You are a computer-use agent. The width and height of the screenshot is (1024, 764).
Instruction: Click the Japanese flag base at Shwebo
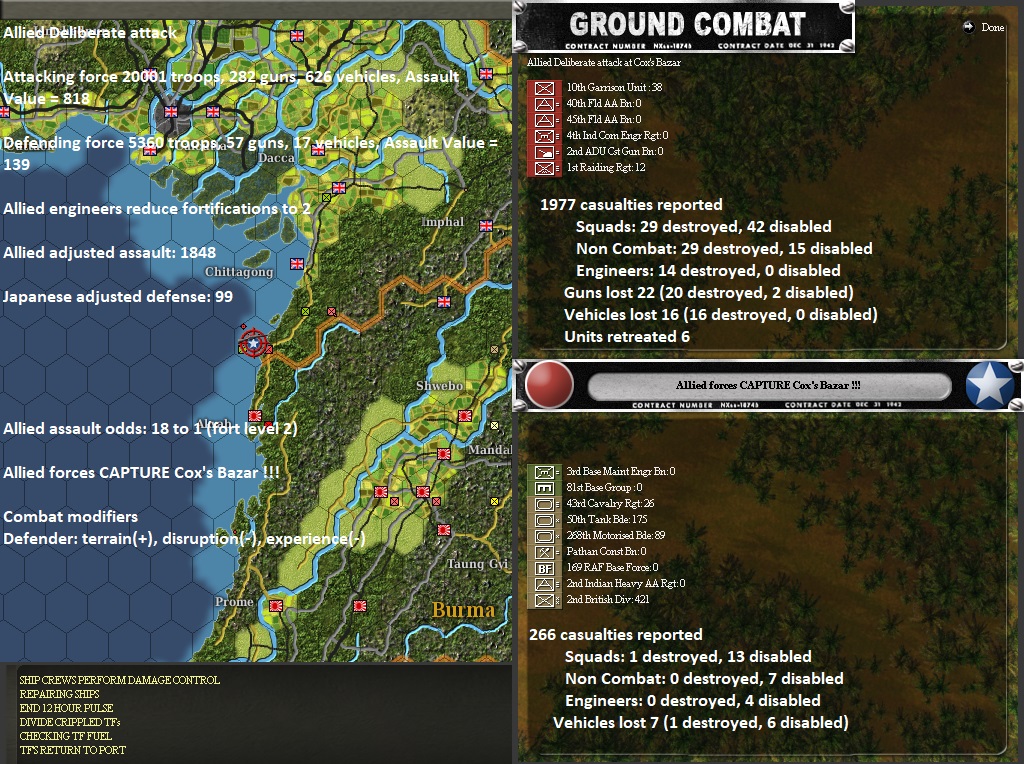[465, 415]
